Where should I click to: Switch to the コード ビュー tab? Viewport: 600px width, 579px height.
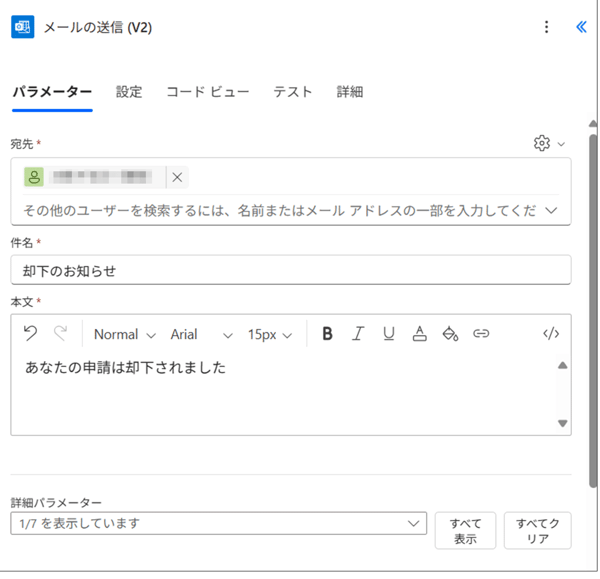(x=207, y=92)
